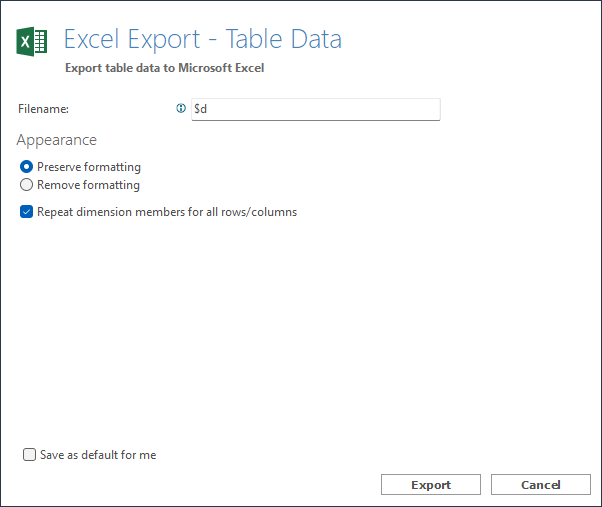Screen dimensions: 602x507
Task: Cancel the Excel export dialog
Action: [x=541, y=484]
